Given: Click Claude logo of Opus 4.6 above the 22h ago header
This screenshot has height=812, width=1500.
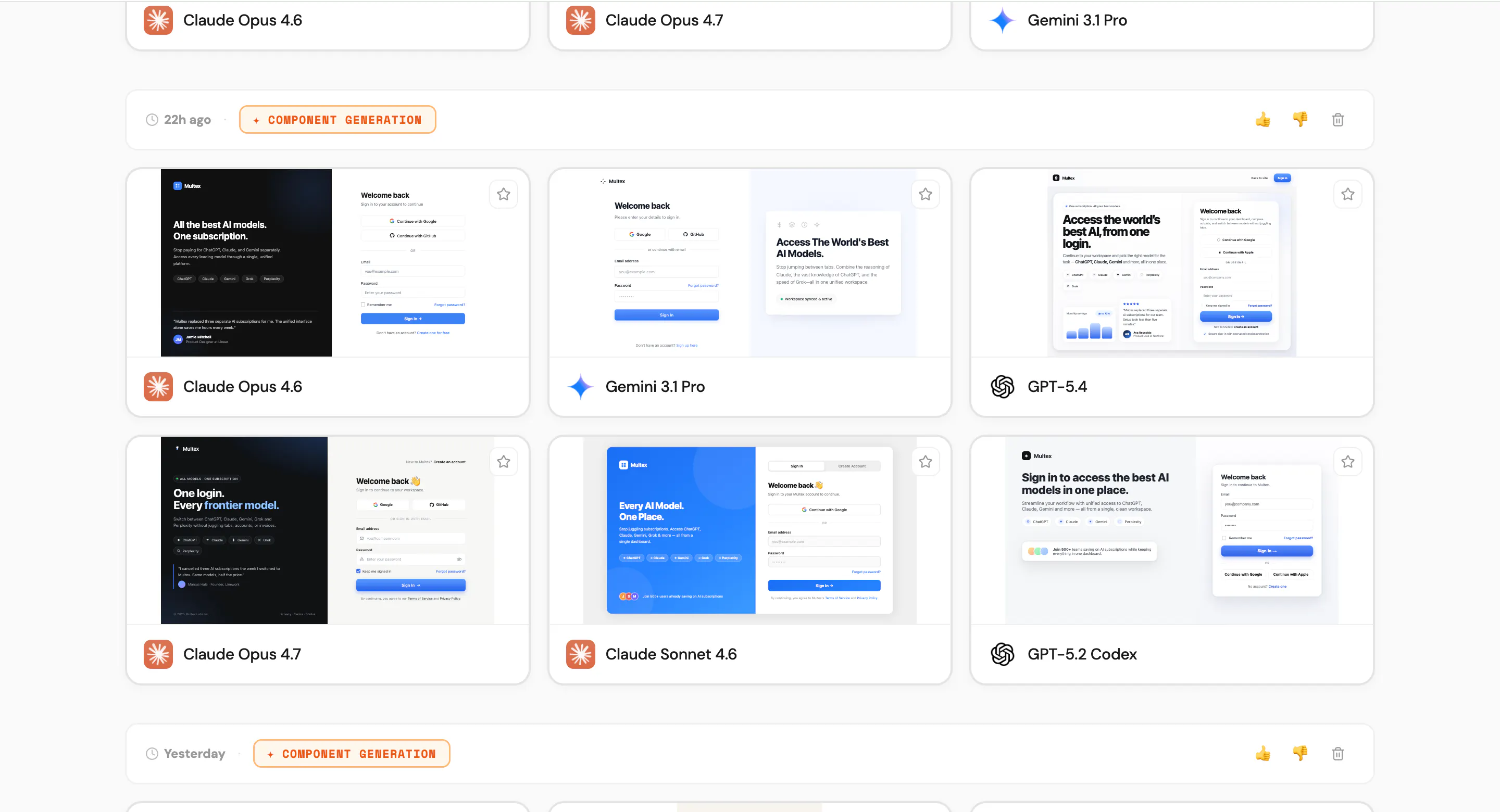Looking at the screenshot, I should click(158, 20).
